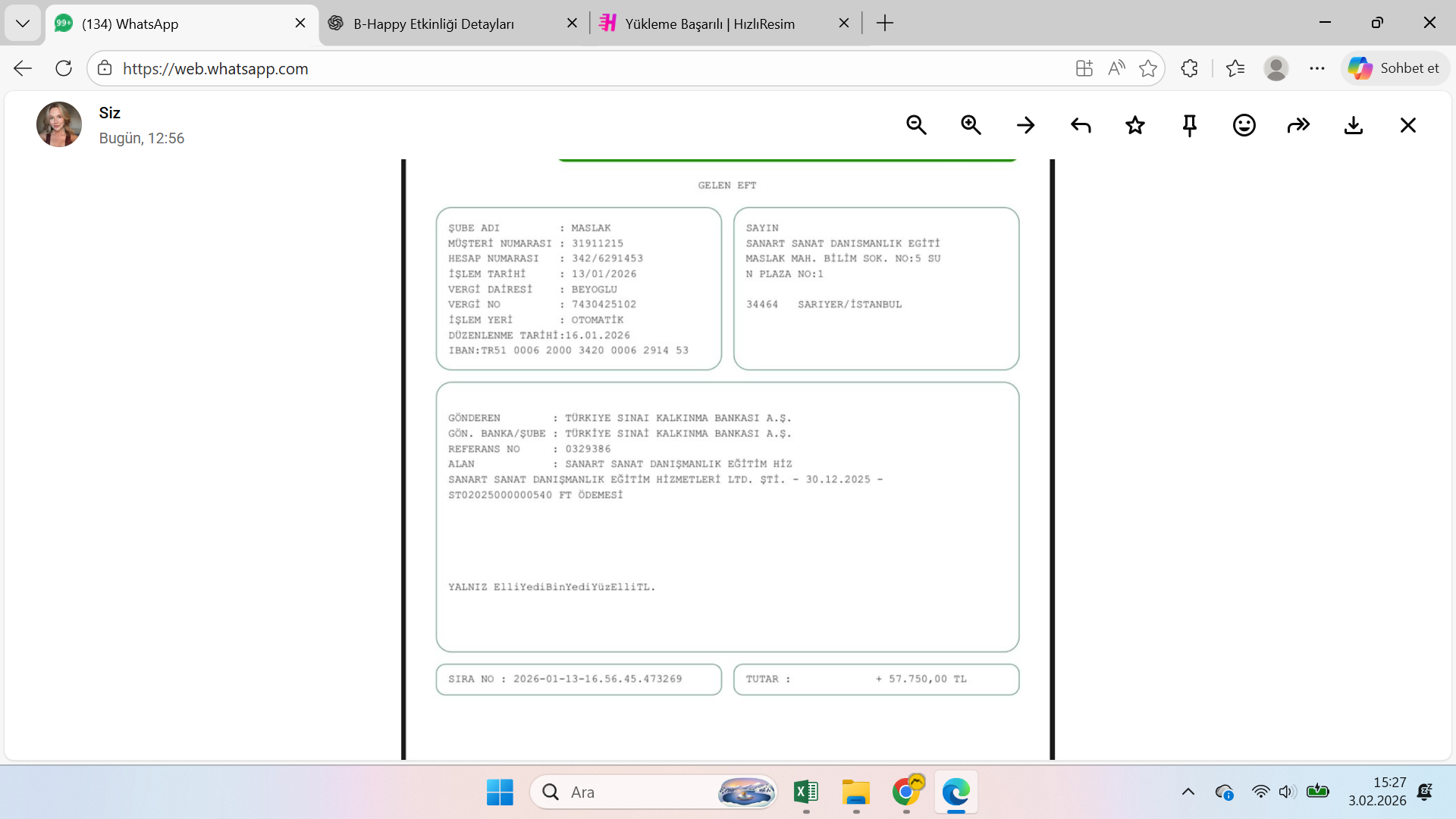Open the sender's profile picture

[59, 124]
